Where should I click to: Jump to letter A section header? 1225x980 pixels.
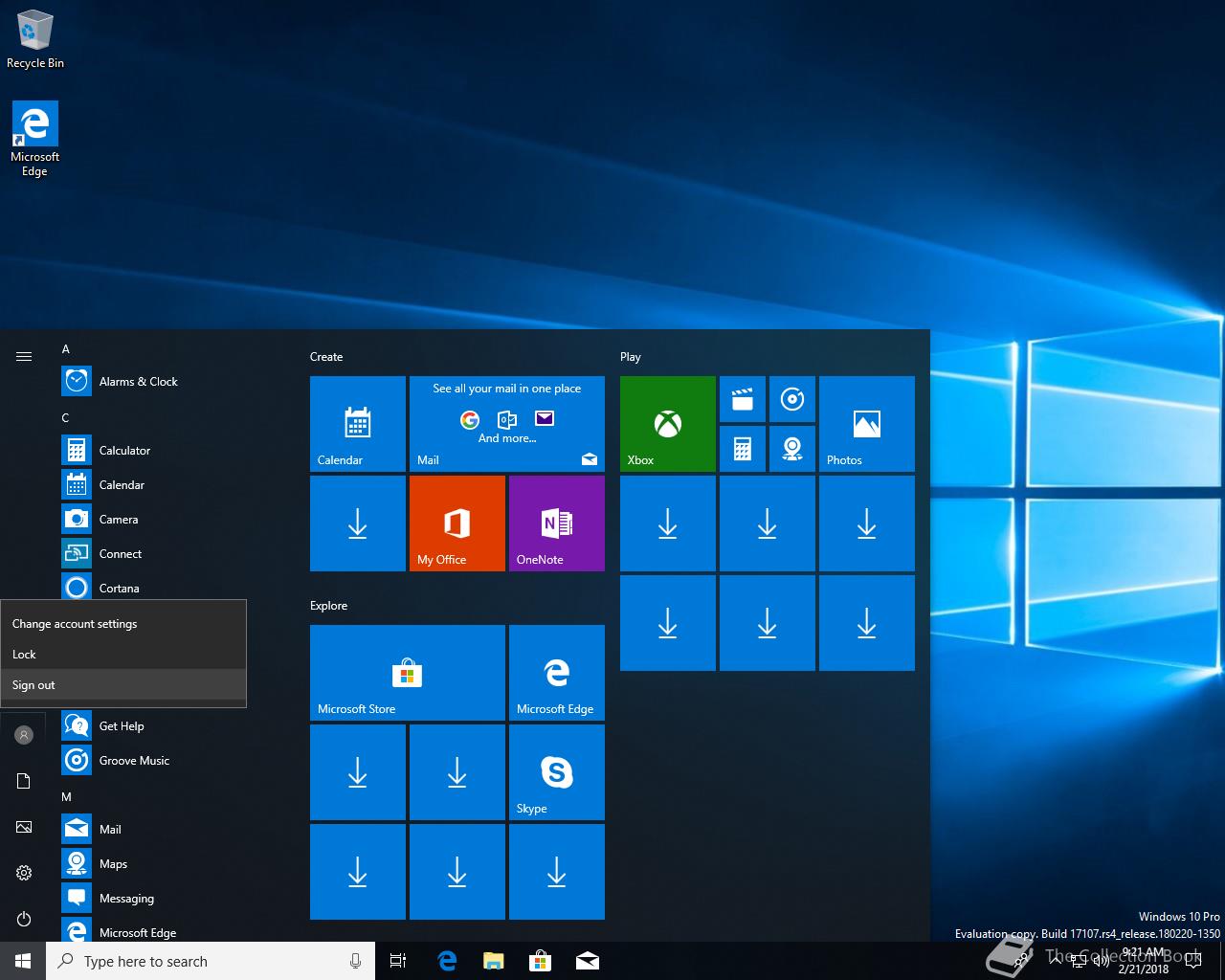point(66,349)
